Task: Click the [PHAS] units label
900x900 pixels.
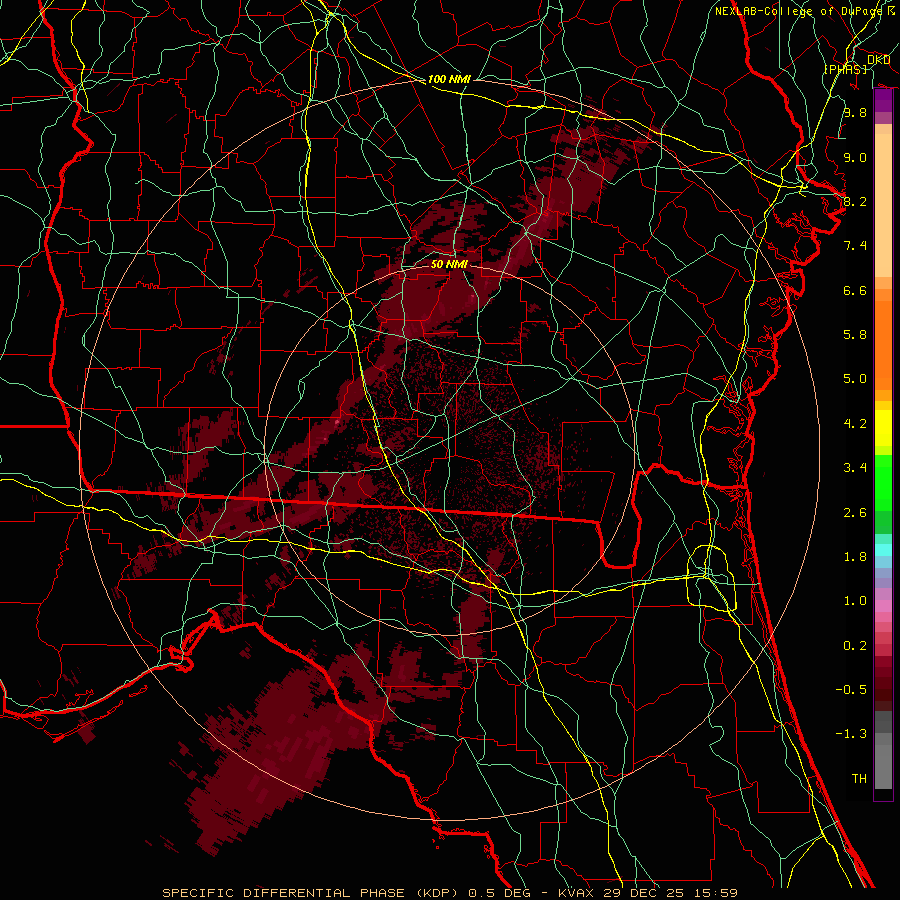Action: [845, 69]
